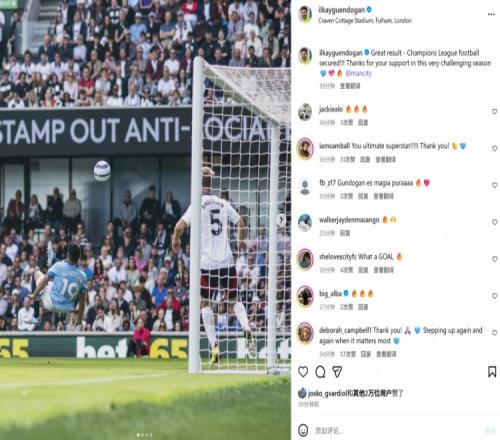500x440 pixels.
Task: Open comment bubble icon below comments
Action: 320,372
